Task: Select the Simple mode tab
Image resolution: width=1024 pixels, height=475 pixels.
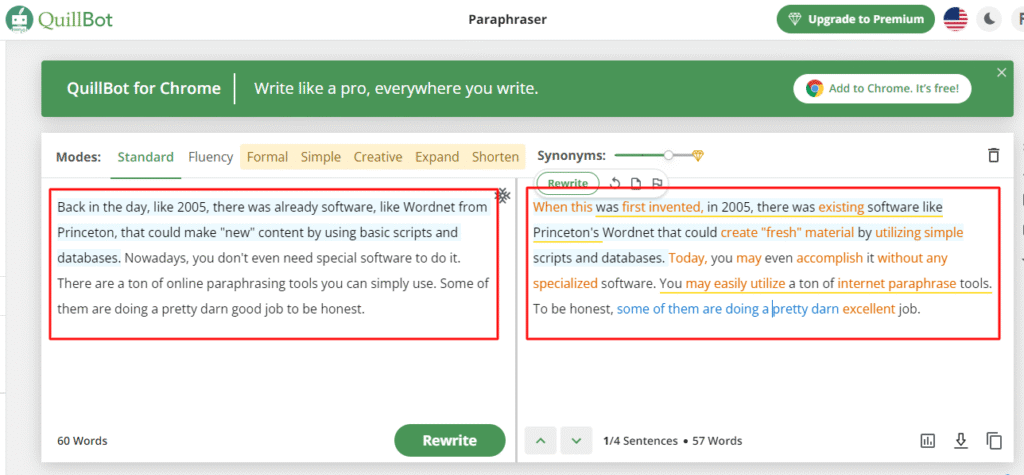Action: pyautogui.click(x=321, y=157)
